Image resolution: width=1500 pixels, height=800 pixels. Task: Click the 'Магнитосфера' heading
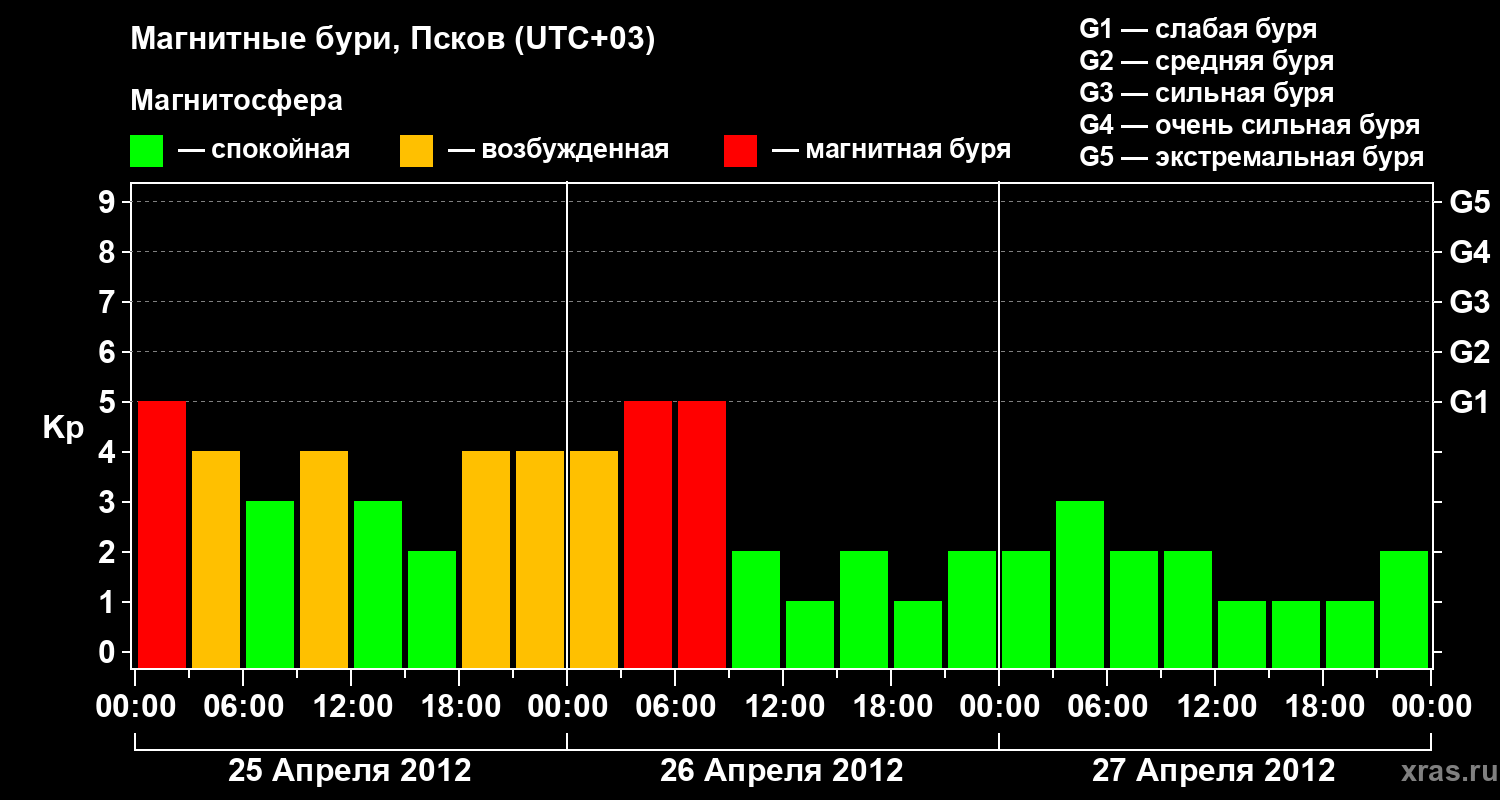236,101
